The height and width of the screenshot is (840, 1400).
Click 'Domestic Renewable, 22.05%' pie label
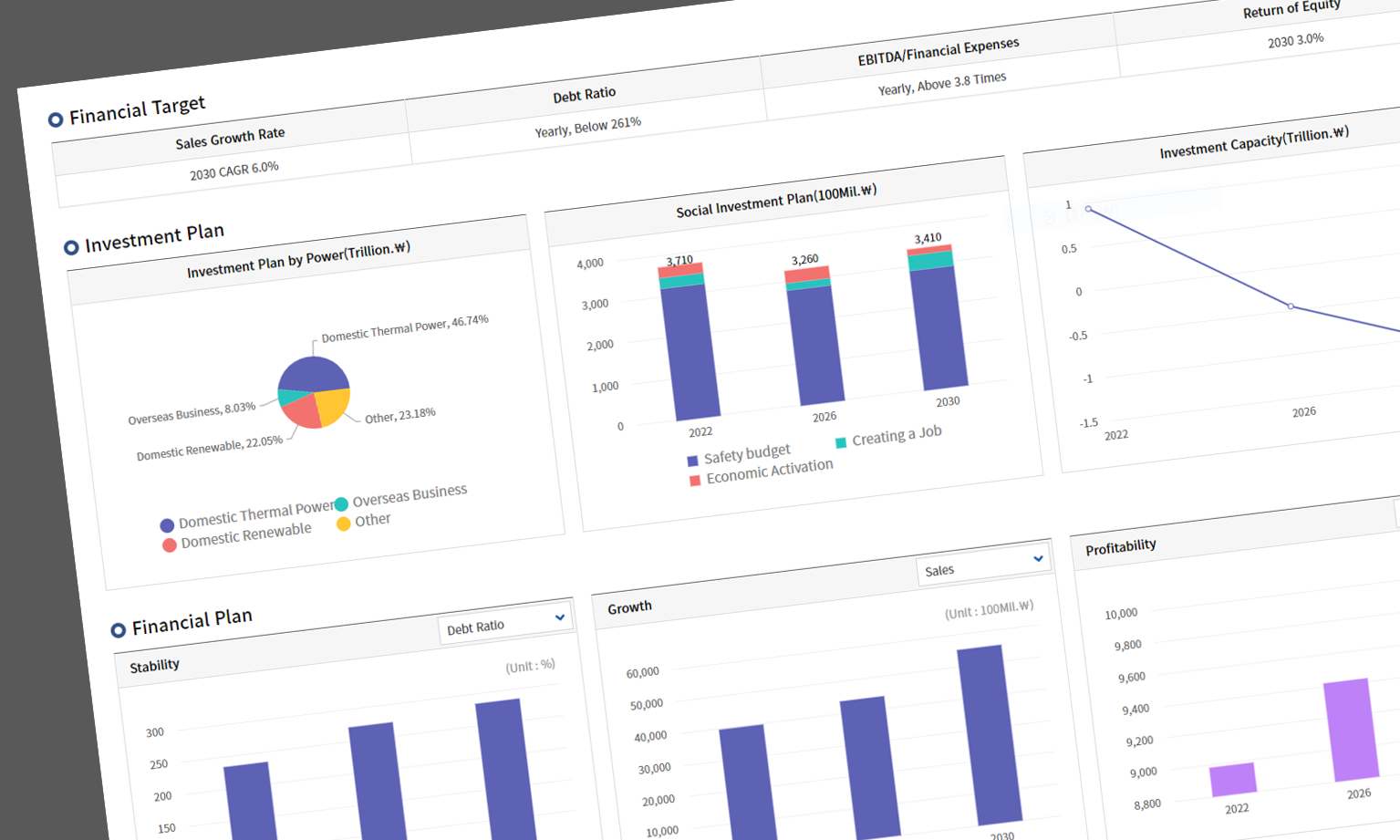[210, 448]
